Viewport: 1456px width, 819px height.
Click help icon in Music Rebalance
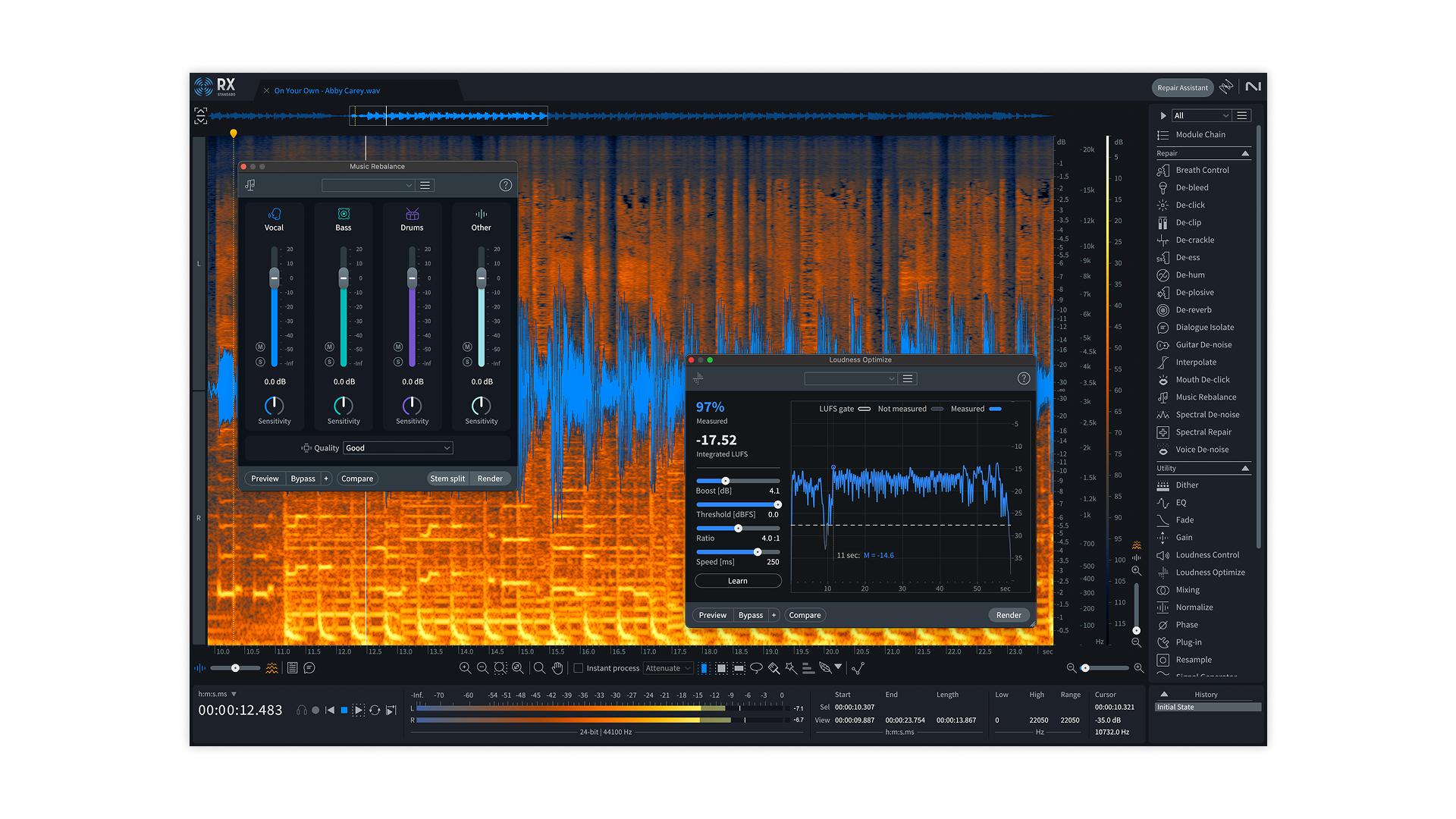506,185
